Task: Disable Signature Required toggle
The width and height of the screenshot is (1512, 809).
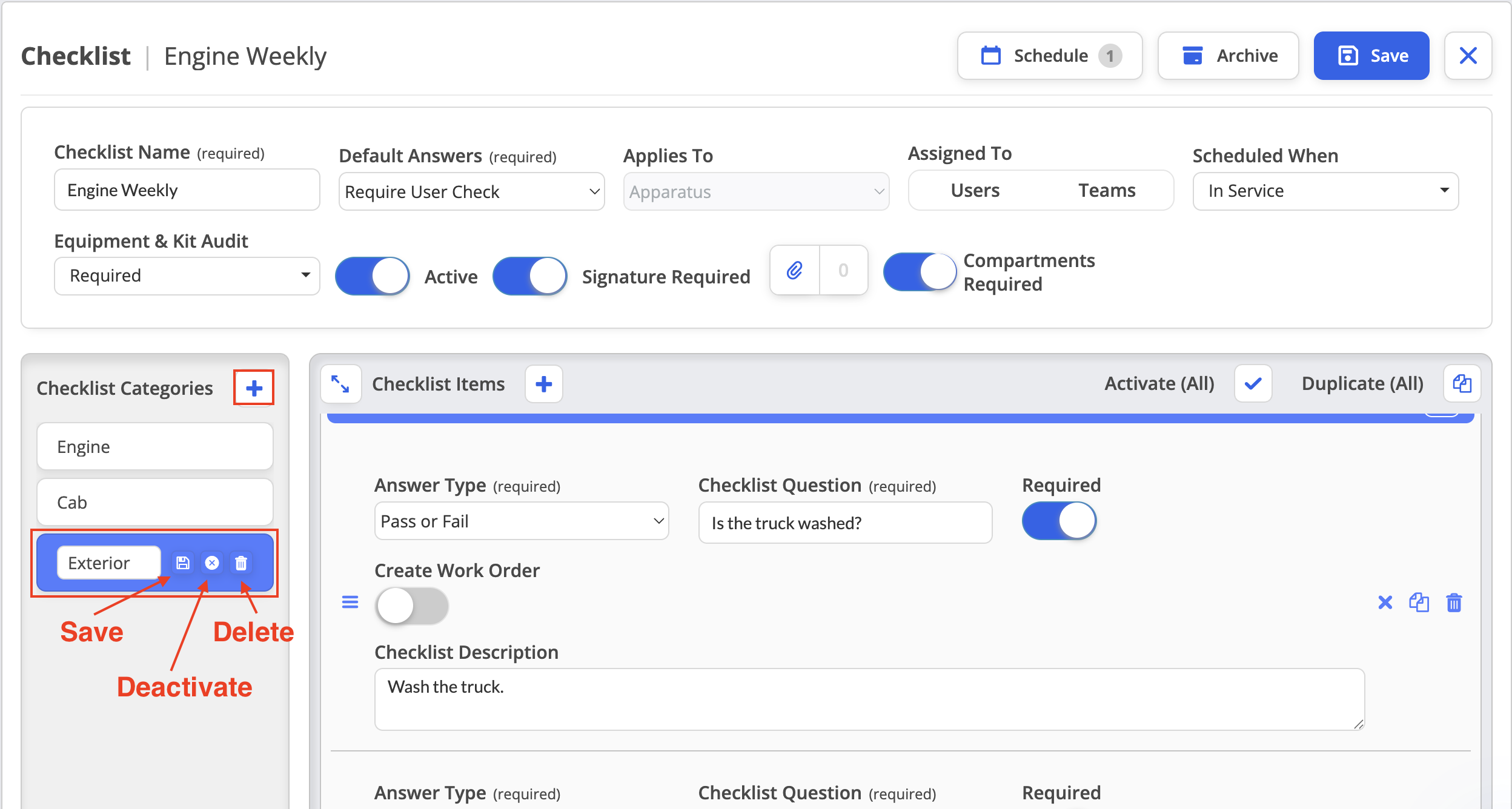Action: pyautogui.click(x=530, y=276)
